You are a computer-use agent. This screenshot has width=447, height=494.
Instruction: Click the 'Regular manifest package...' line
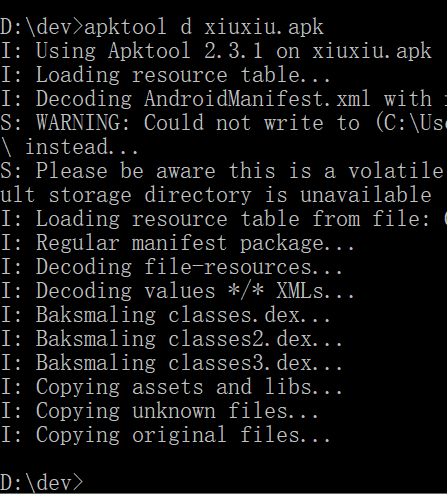pyautogui.click(x=177, y=243)
